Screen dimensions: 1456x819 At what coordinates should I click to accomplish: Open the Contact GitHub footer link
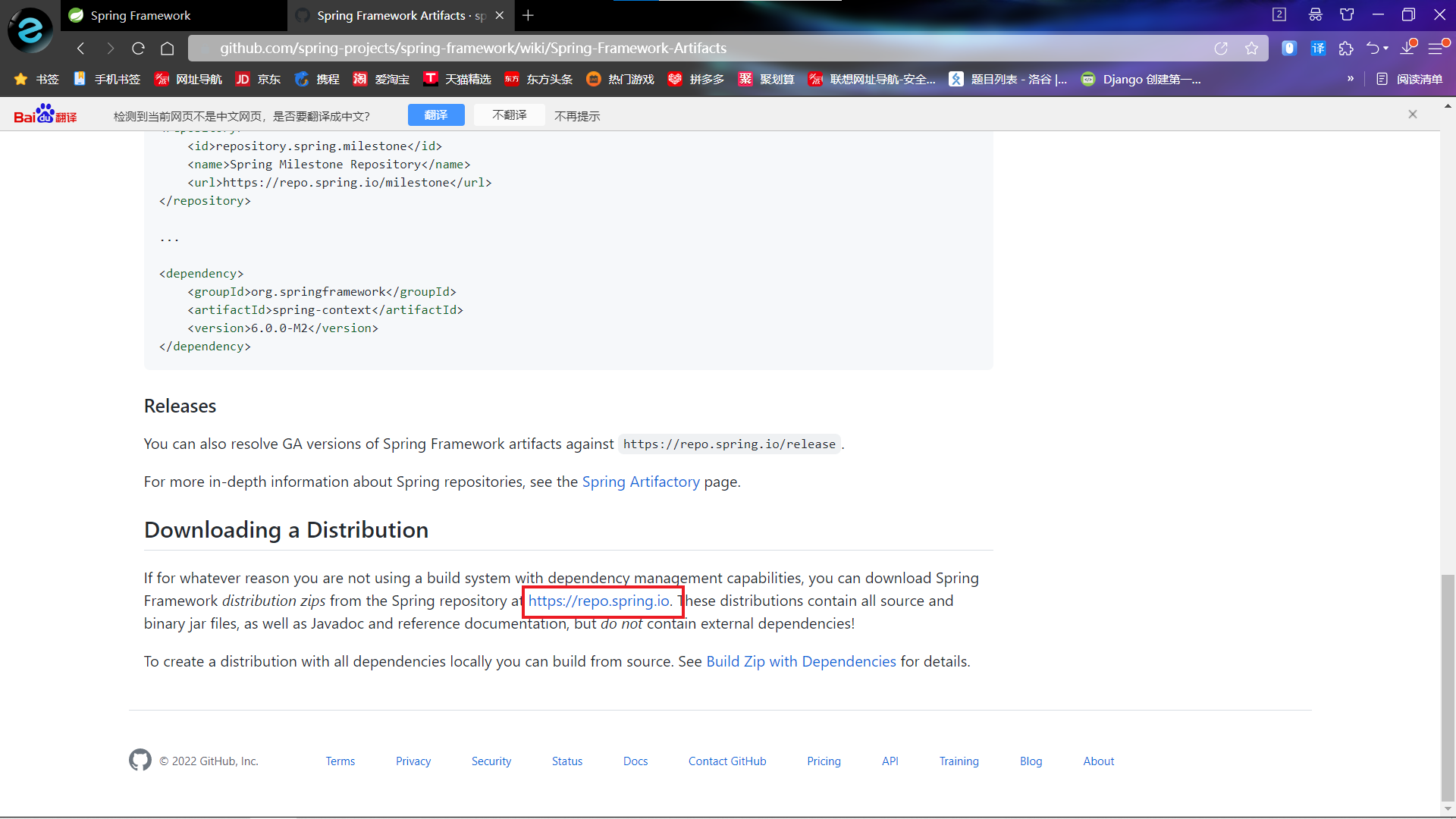[x=727, y=761]
